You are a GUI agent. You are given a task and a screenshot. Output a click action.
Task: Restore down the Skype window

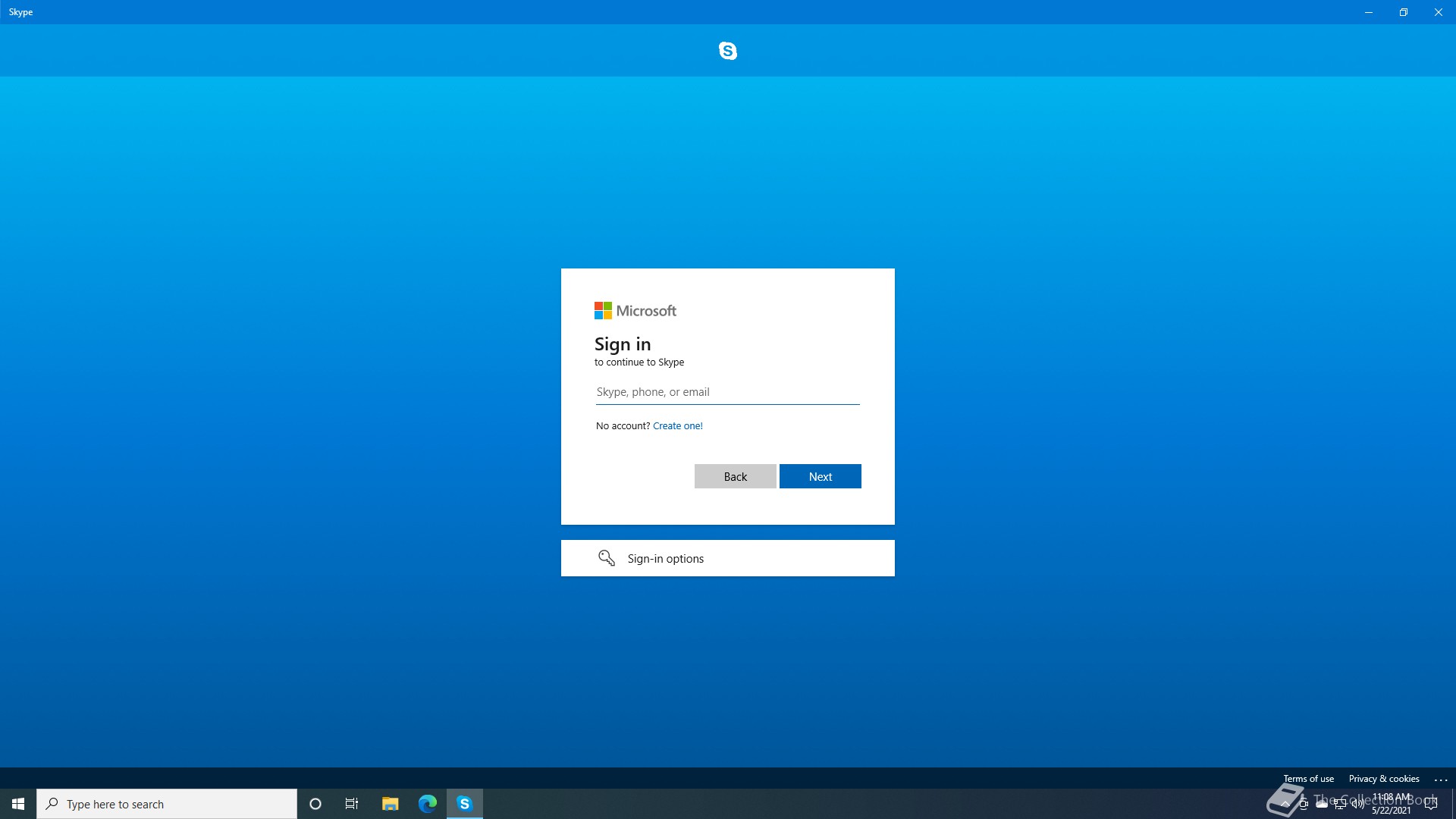pos(1404,12)
